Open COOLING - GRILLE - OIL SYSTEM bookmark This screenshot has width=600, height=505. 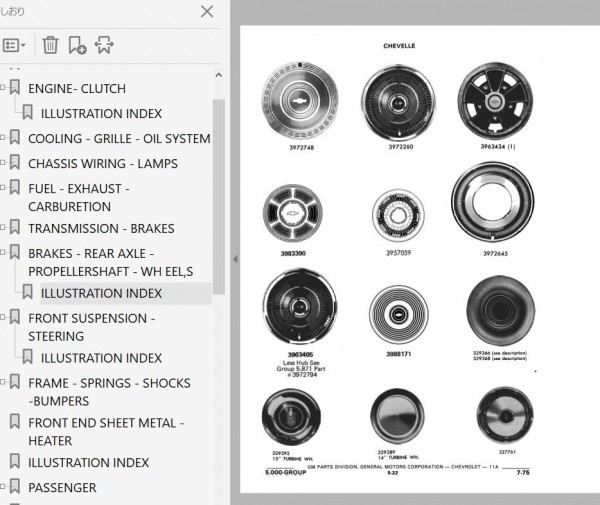pos(119,138)
